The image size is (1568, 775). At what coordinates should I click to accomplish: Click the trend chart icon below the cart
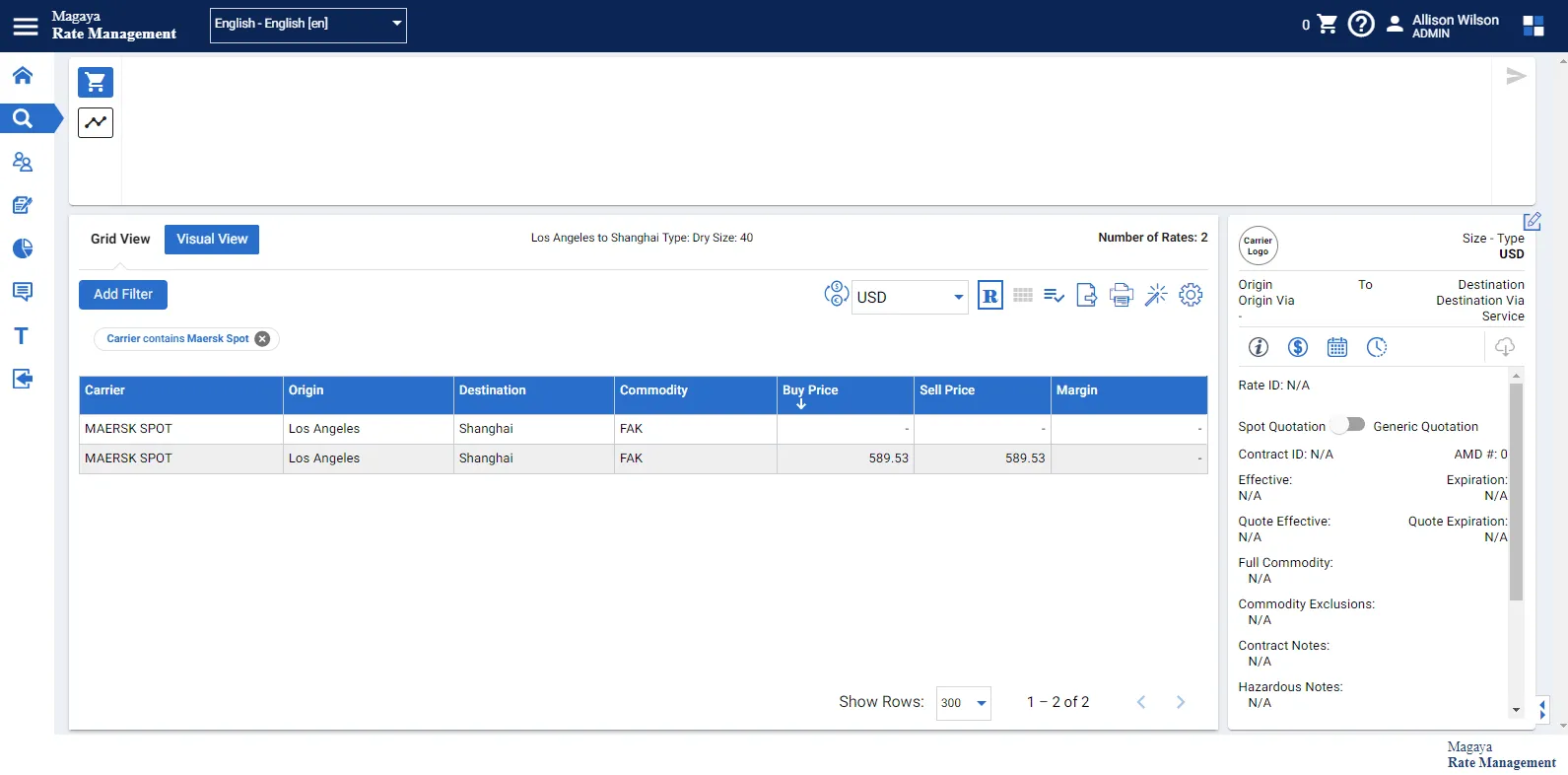pyautogui.click(x=96, y=122)
